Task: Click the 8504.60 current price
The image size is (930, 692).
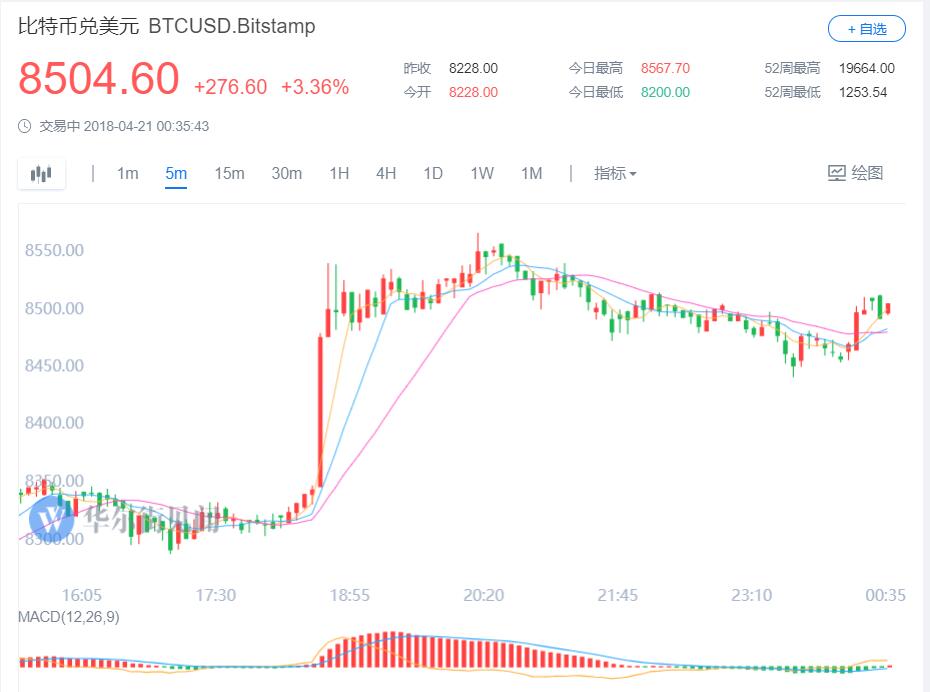Action: (99, 79)
